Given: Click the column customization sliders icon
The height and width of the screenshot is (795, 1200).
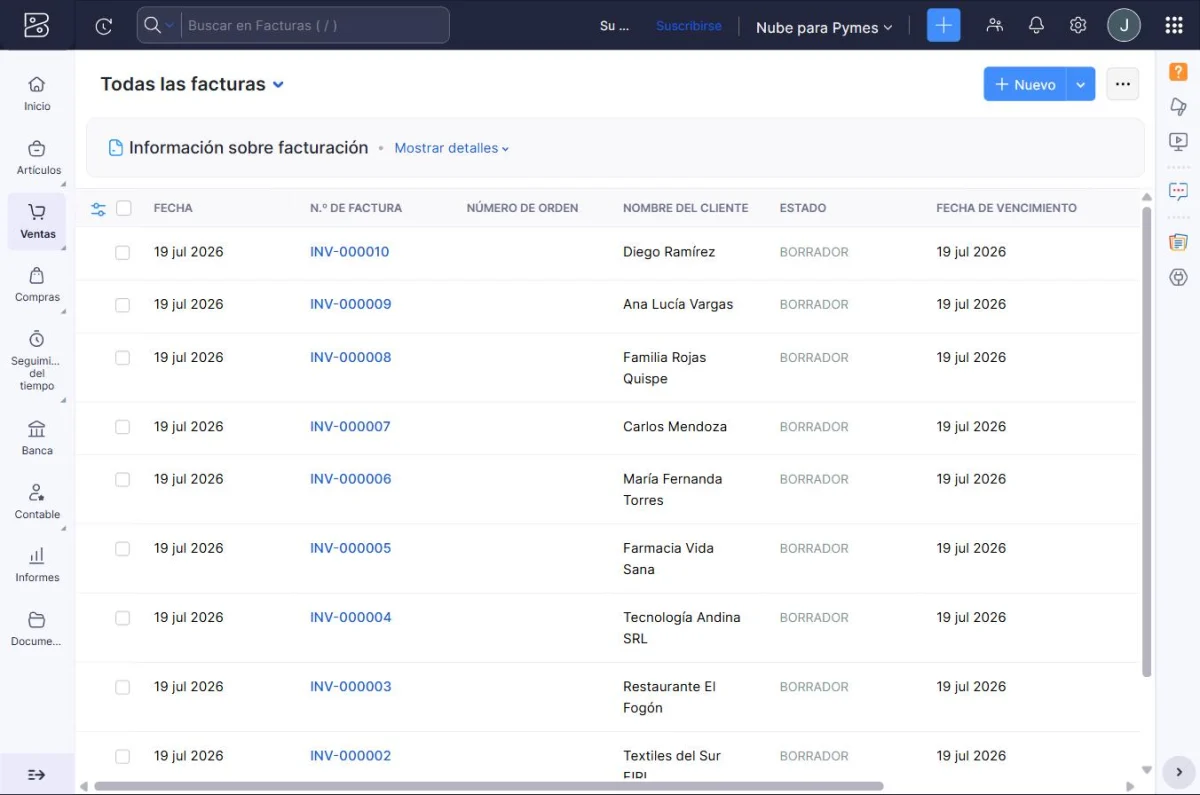Looking at the screenshot, I should 98,209.
